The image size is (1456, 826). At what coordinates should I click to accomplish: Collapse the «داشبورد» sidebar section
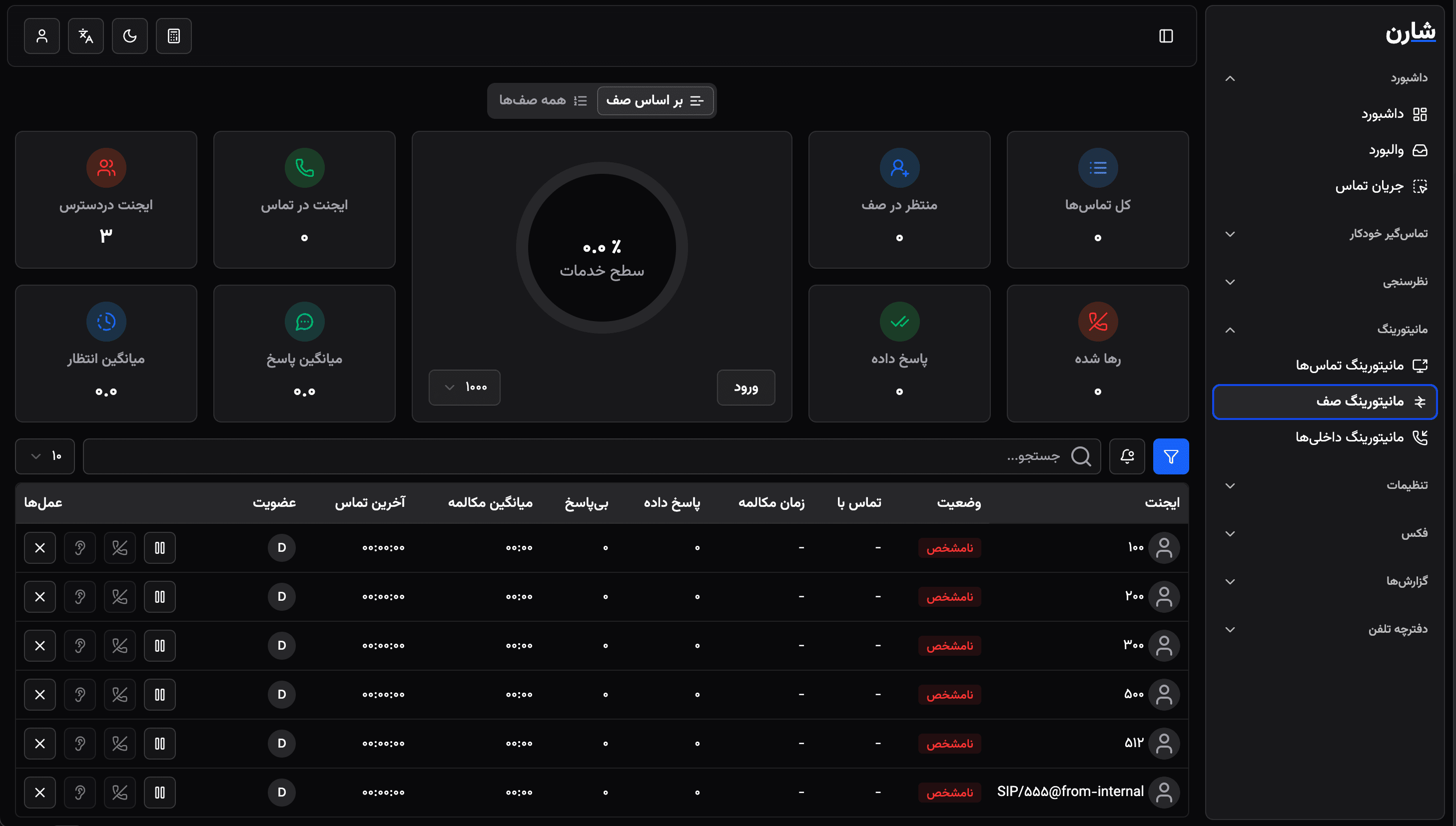coord(1326,78)
